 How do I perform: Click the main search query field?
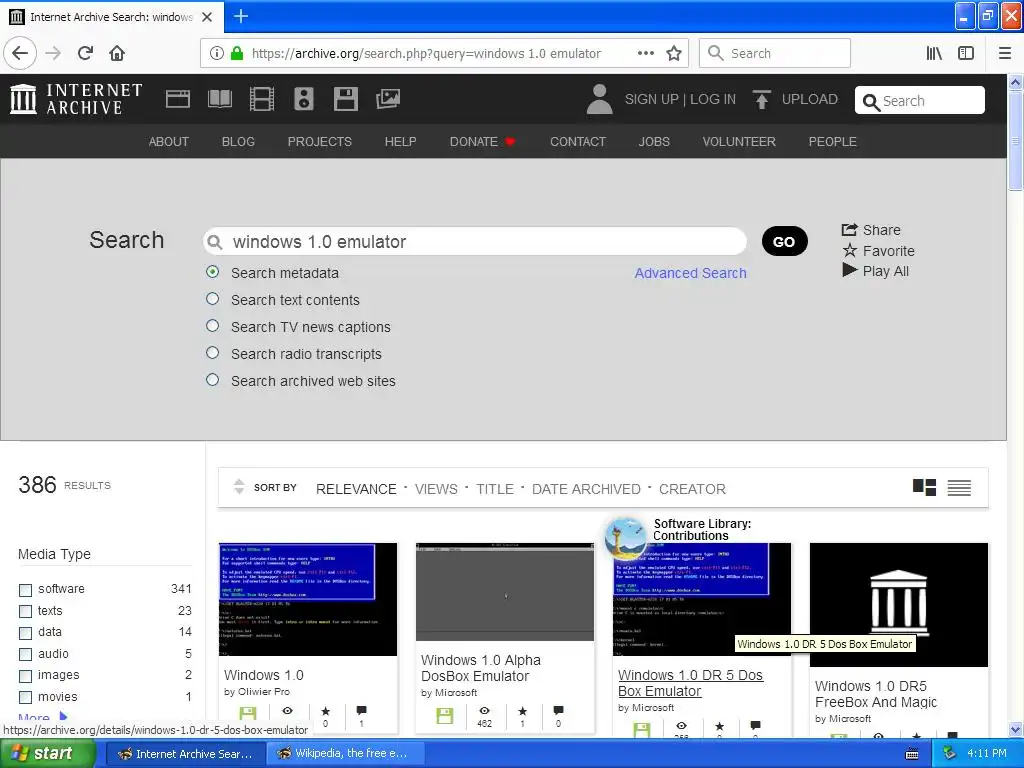coord(475,242)
